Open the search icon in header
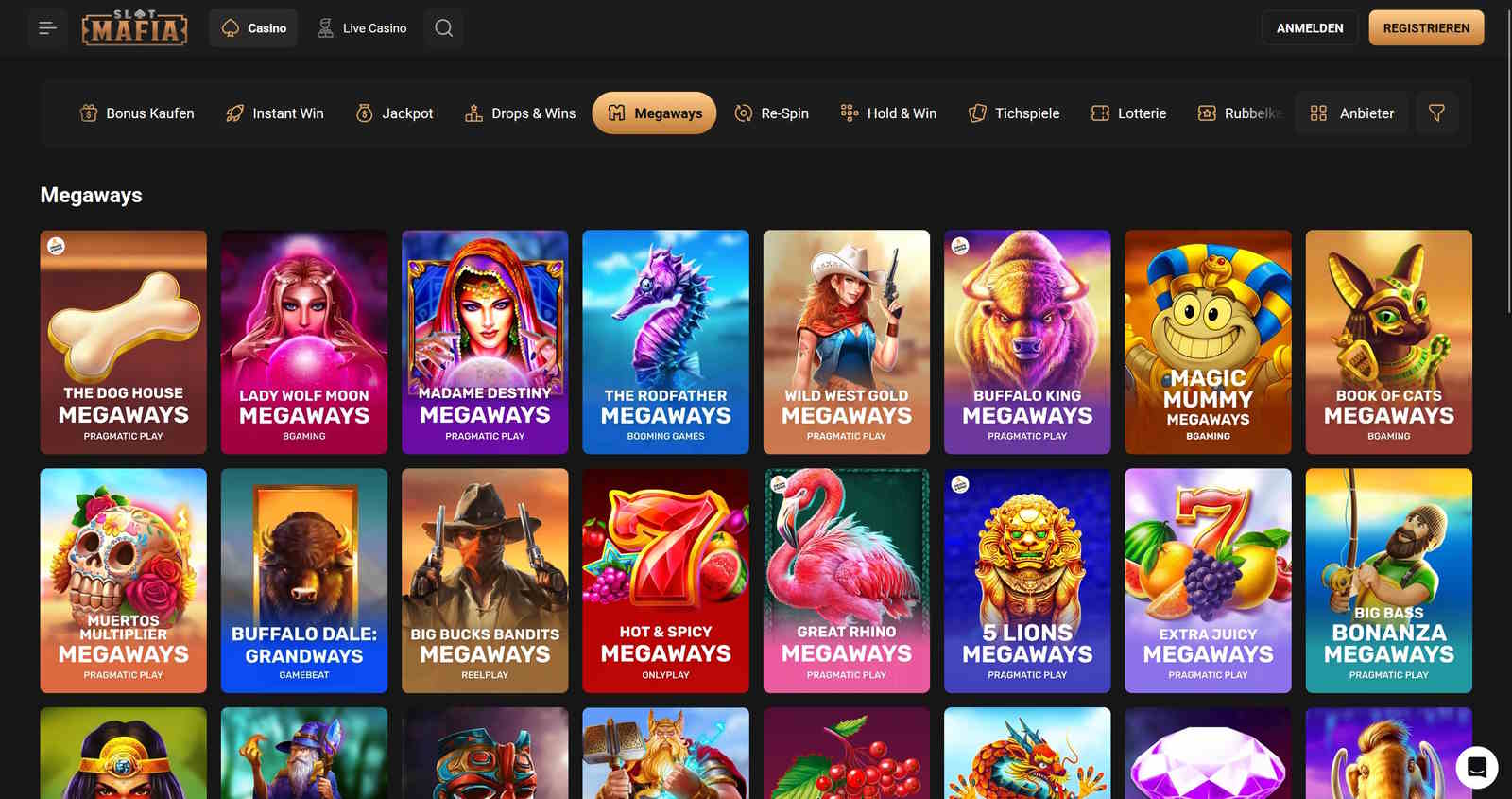The height and width of the screenshot is (799, 1512). click(x=444, y=28)
